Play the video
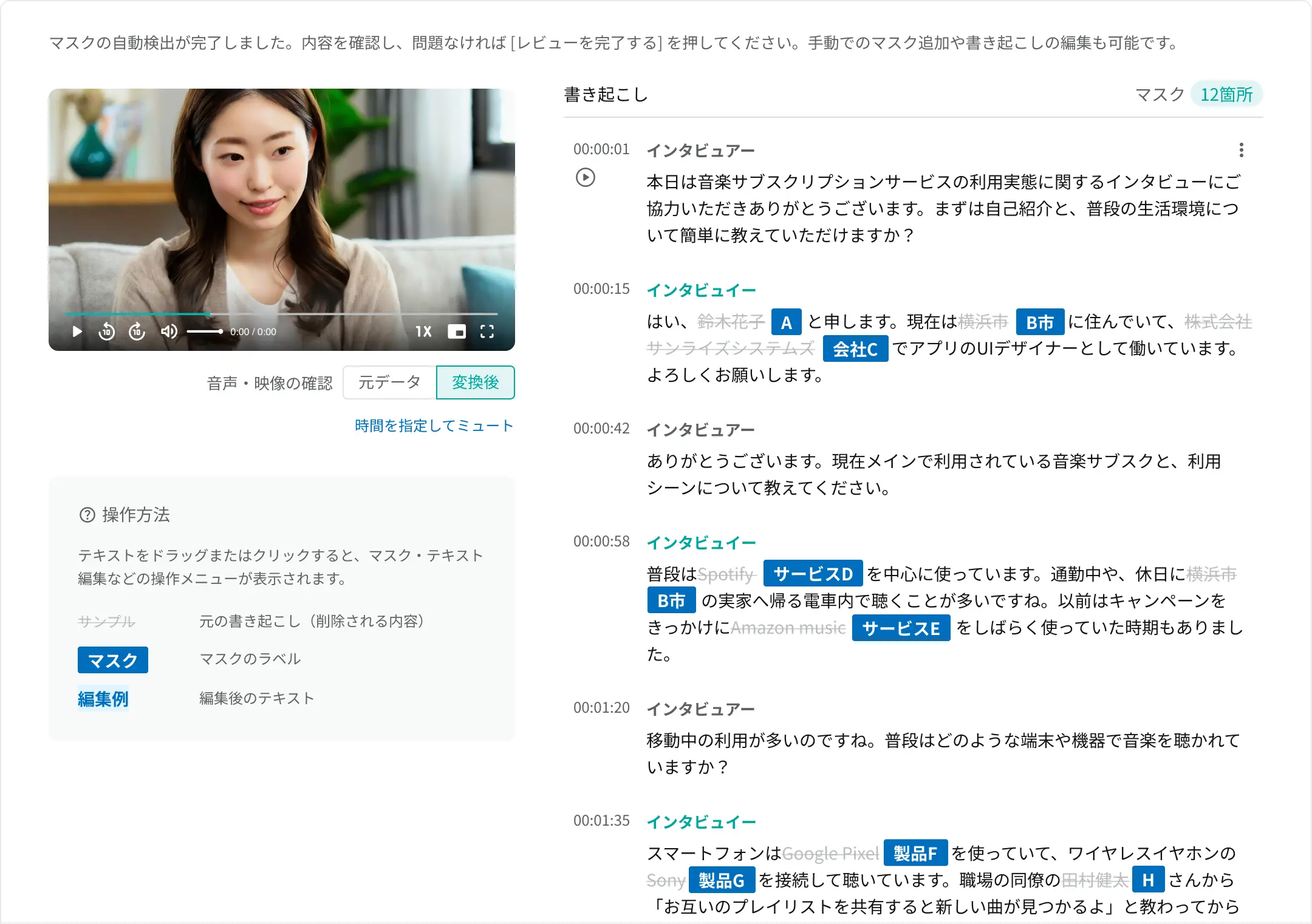Image resolution: width=1312 pixels, height=924 pixels. click(77, 331)
